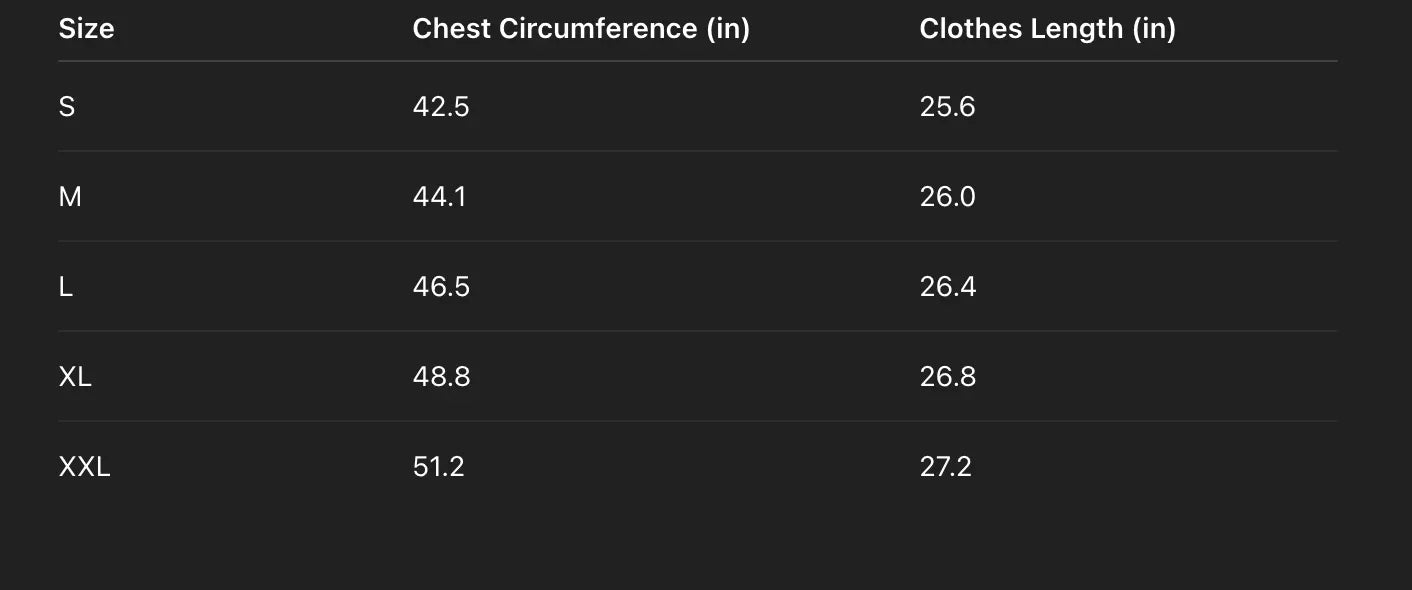Screen dimensions: 1412x590
Task: Click chest value 46.5 for size L
Action: (x=441, y=287)
